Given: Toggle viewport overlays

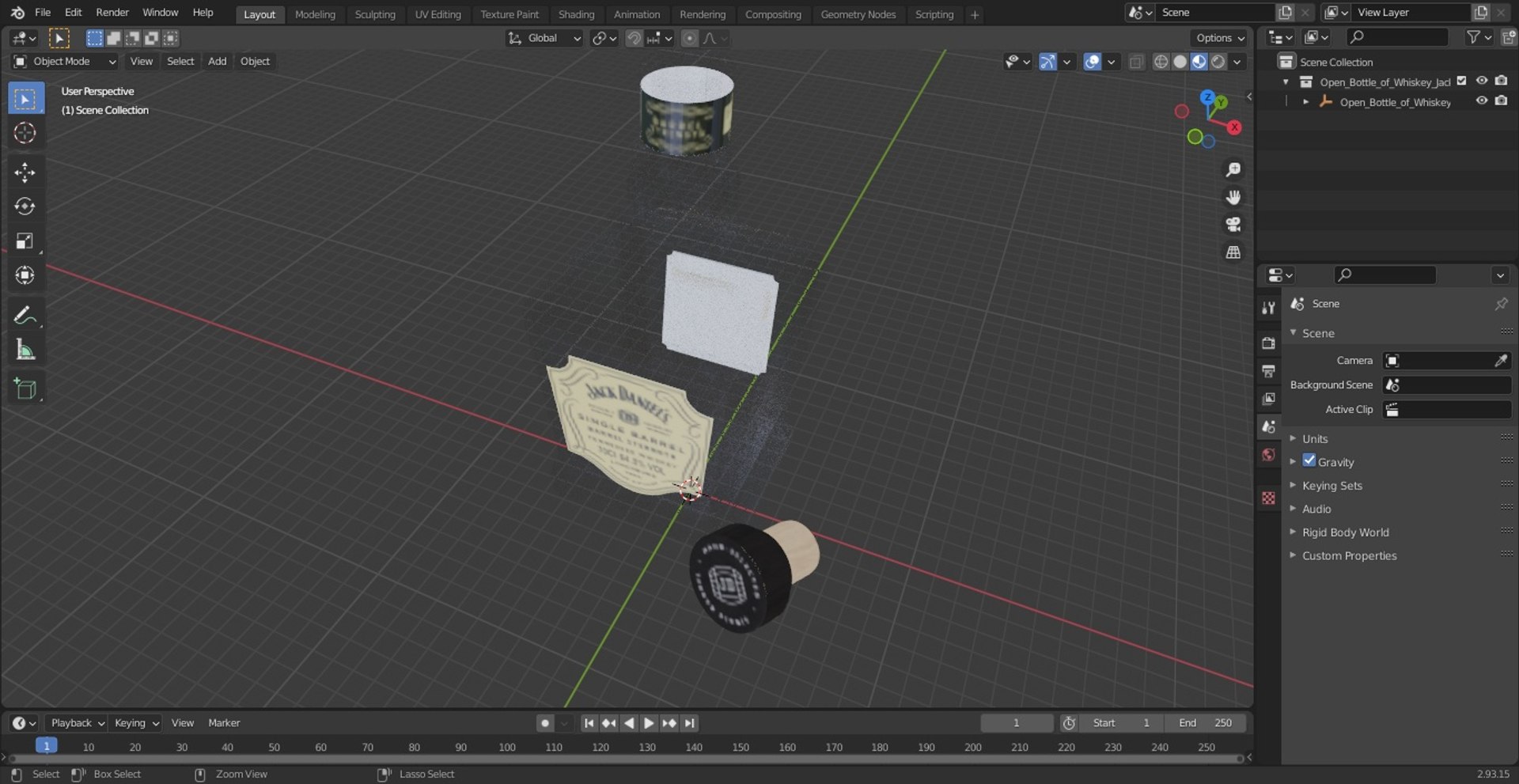Looking at the screenshot, I should [1092, 62].
